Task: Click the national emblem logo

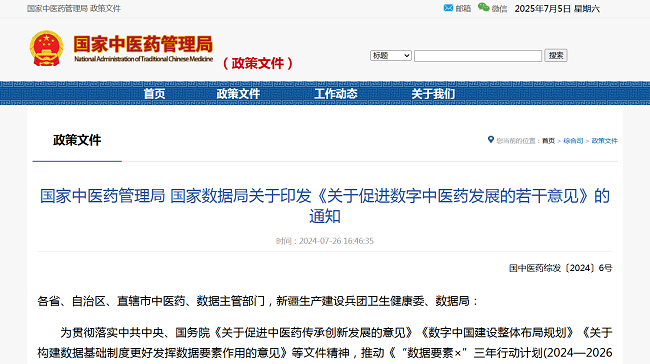Action: (46, 48)
